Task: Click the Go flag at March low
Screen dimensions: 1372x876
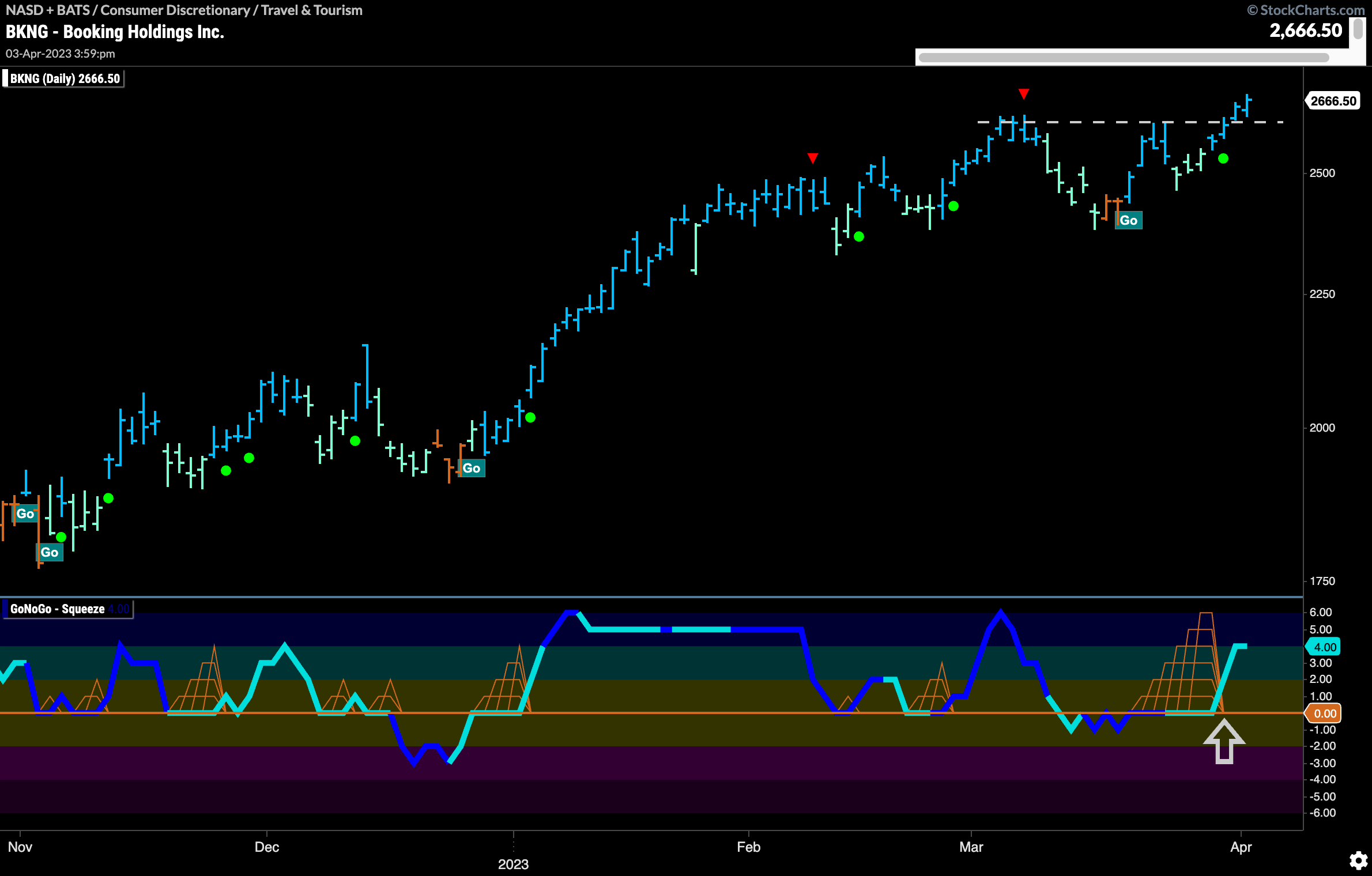Action: tap(1128, 220)
